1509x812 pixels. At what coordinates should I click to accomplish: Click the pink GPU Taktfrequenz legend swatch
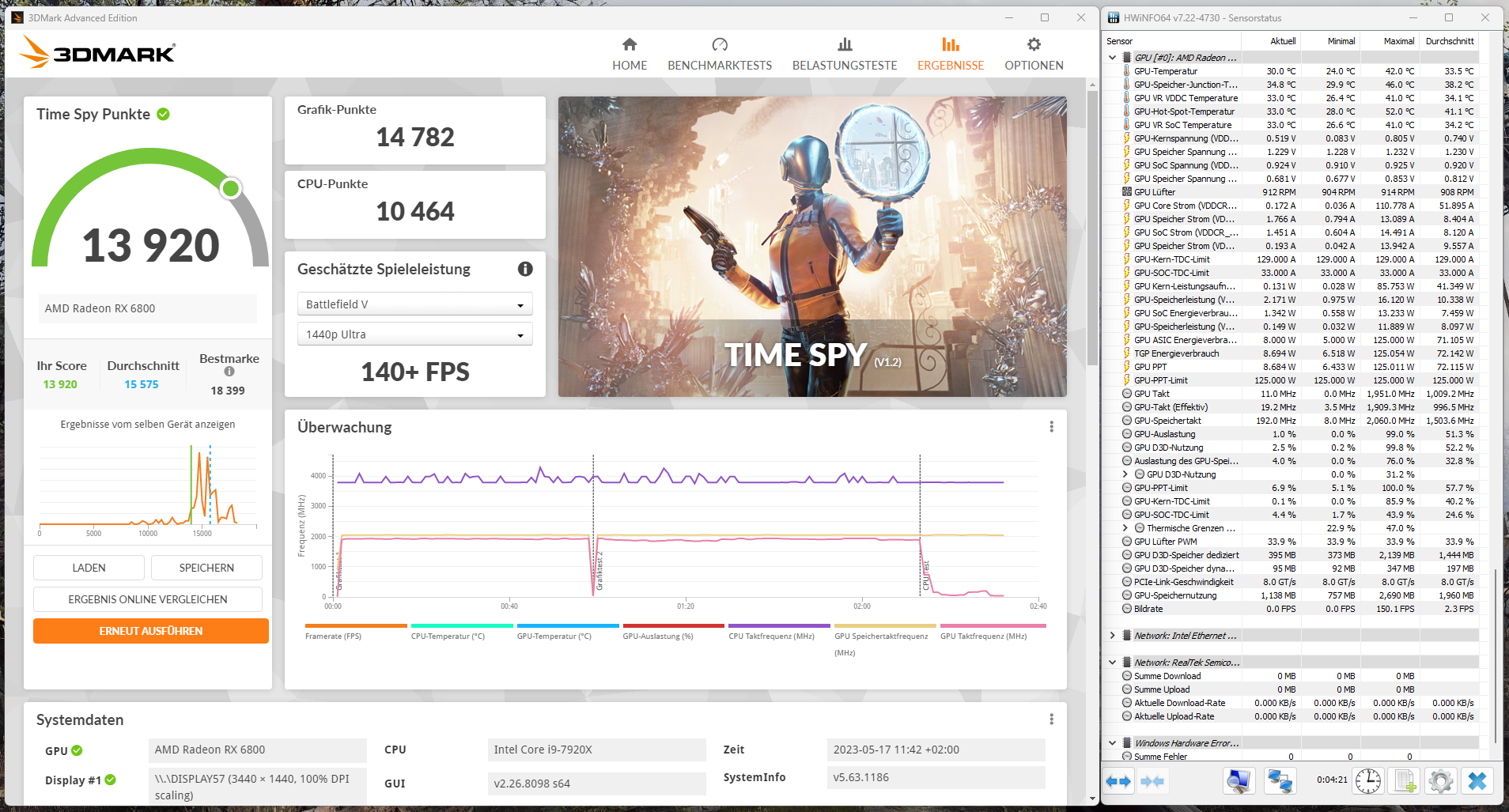pyautogui.click(x=993, y=626)
